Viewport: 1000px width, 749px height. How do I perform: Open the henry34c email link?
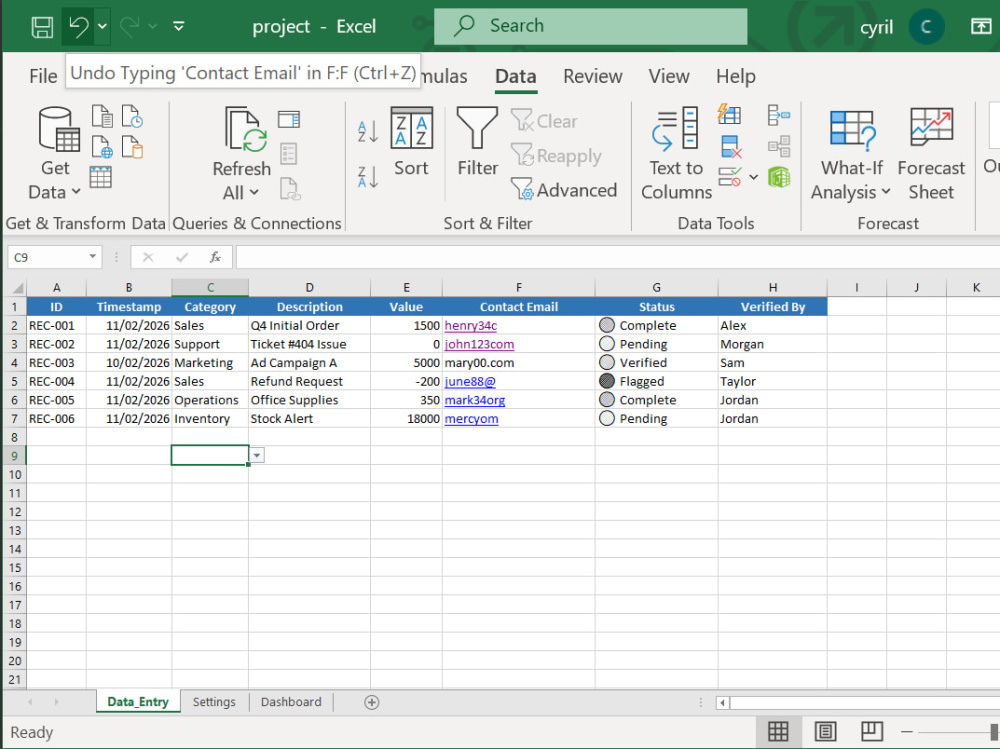coord(471,325)
